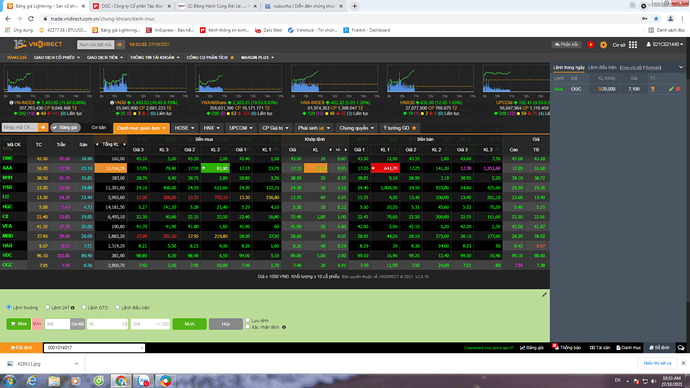Screen dimensions: 690x388
Task: Reload the browser page
Action: click(x=30, y=18)
